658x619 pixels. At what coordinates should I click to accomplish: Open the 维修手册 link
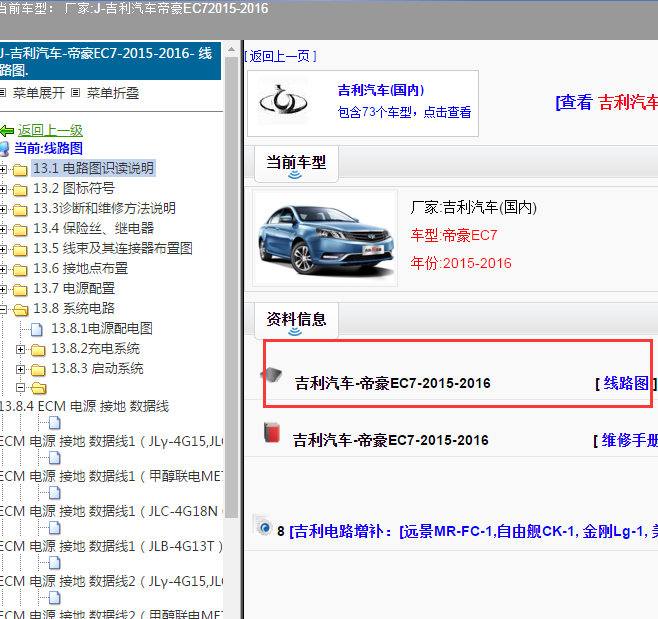tap(629, 440)
